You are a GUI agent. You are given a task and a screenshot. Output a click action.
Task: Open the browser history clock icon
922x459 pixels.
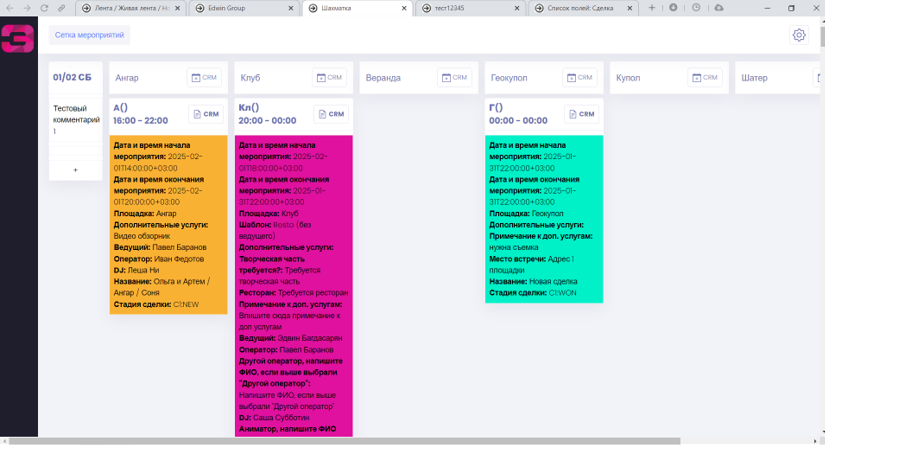click(x=696, y=8)
